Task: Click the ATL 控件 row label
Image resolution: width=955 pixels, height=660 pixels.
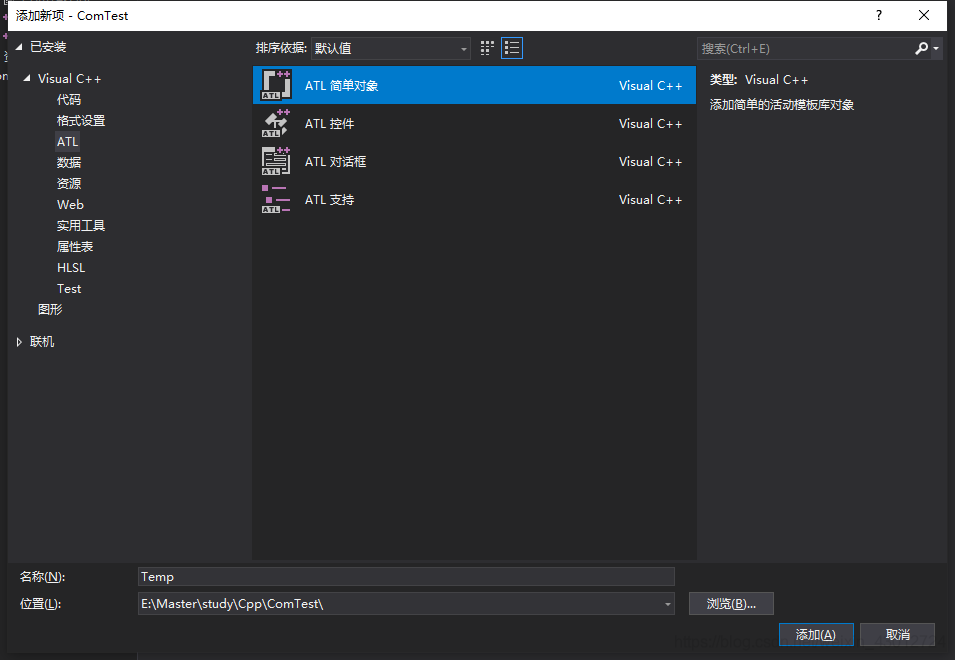Action: [x=329, y=124]
